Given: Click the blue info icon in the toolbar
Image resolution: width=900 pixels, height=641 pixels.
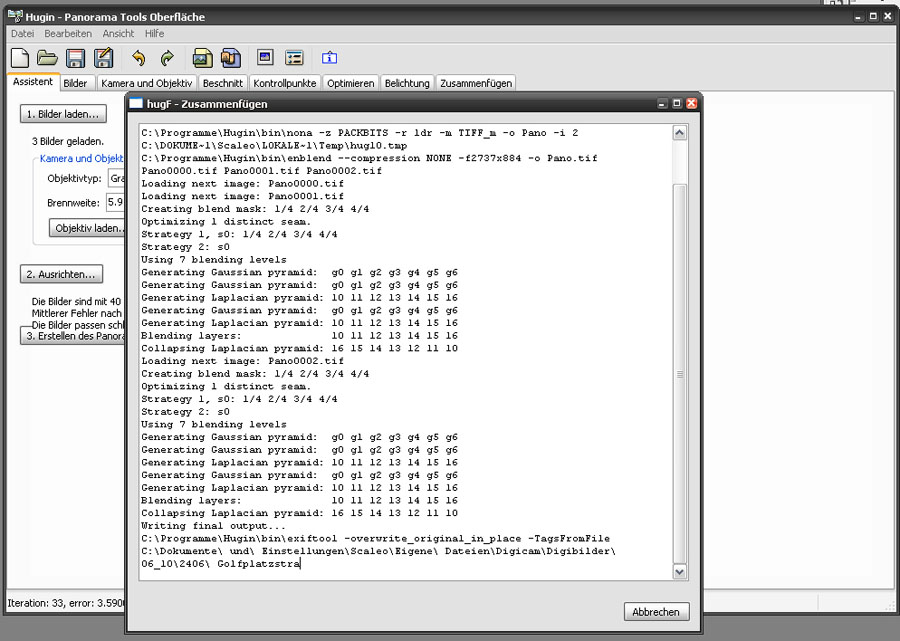Looking at the screenshot, I should pos(329,58).
